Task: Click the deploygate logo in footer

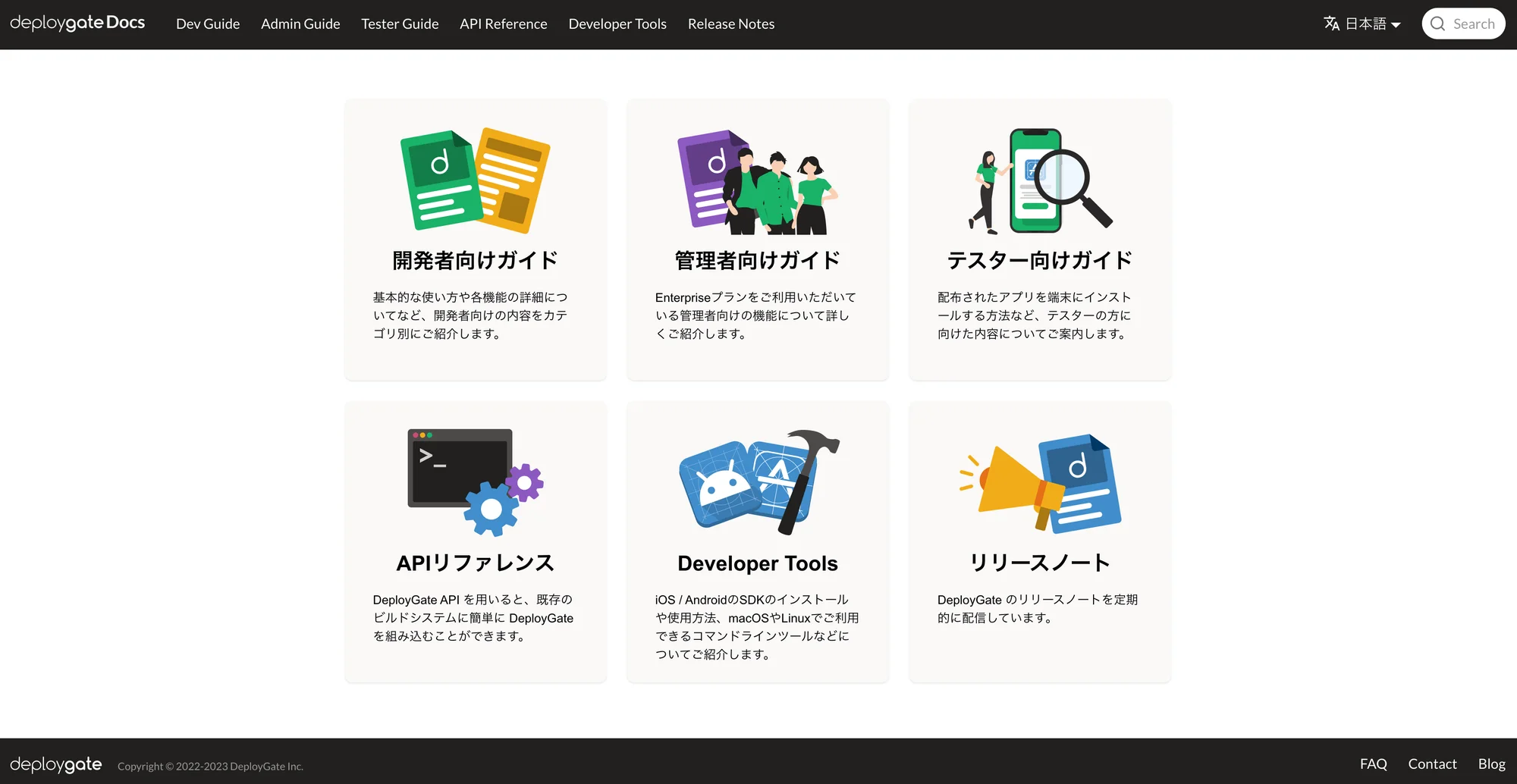Action: pos(56,764)
